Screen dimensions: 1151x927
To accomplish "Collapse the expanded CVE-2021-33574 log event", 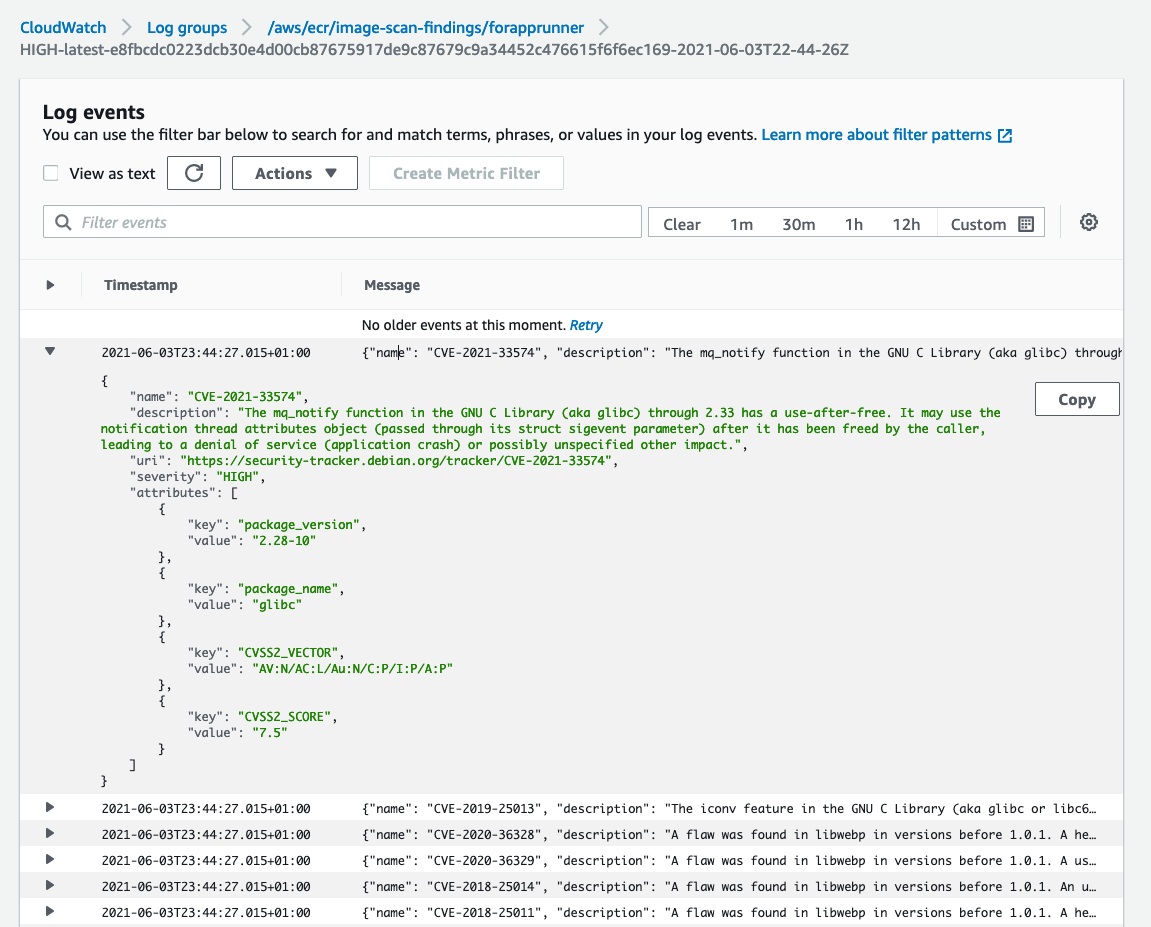I will click(x=50, y=352).
